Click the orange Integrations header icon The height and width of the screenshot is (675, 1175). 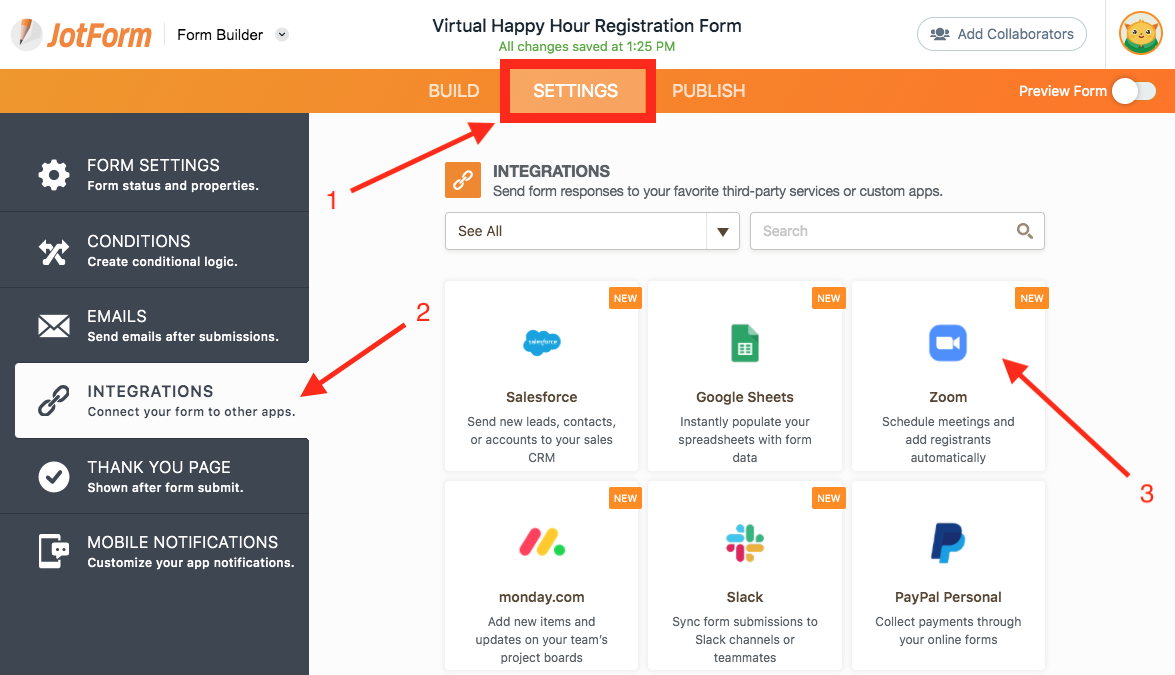[463, 180]
